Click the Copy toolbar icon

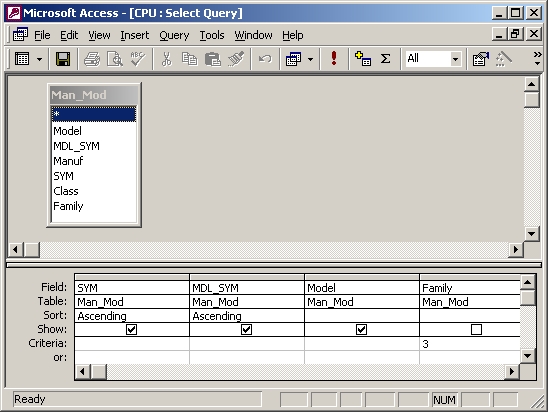click(190, 59)
